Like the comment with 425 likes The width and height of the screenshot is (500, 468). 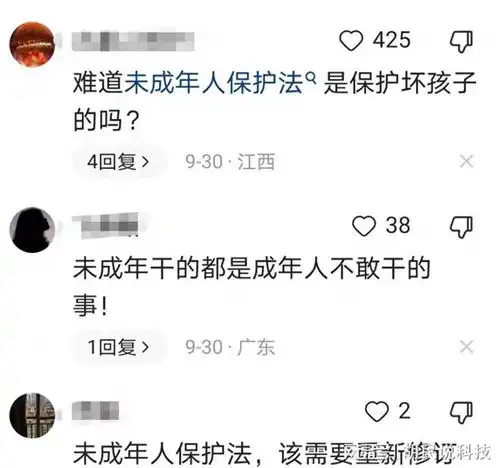(351, 40)
